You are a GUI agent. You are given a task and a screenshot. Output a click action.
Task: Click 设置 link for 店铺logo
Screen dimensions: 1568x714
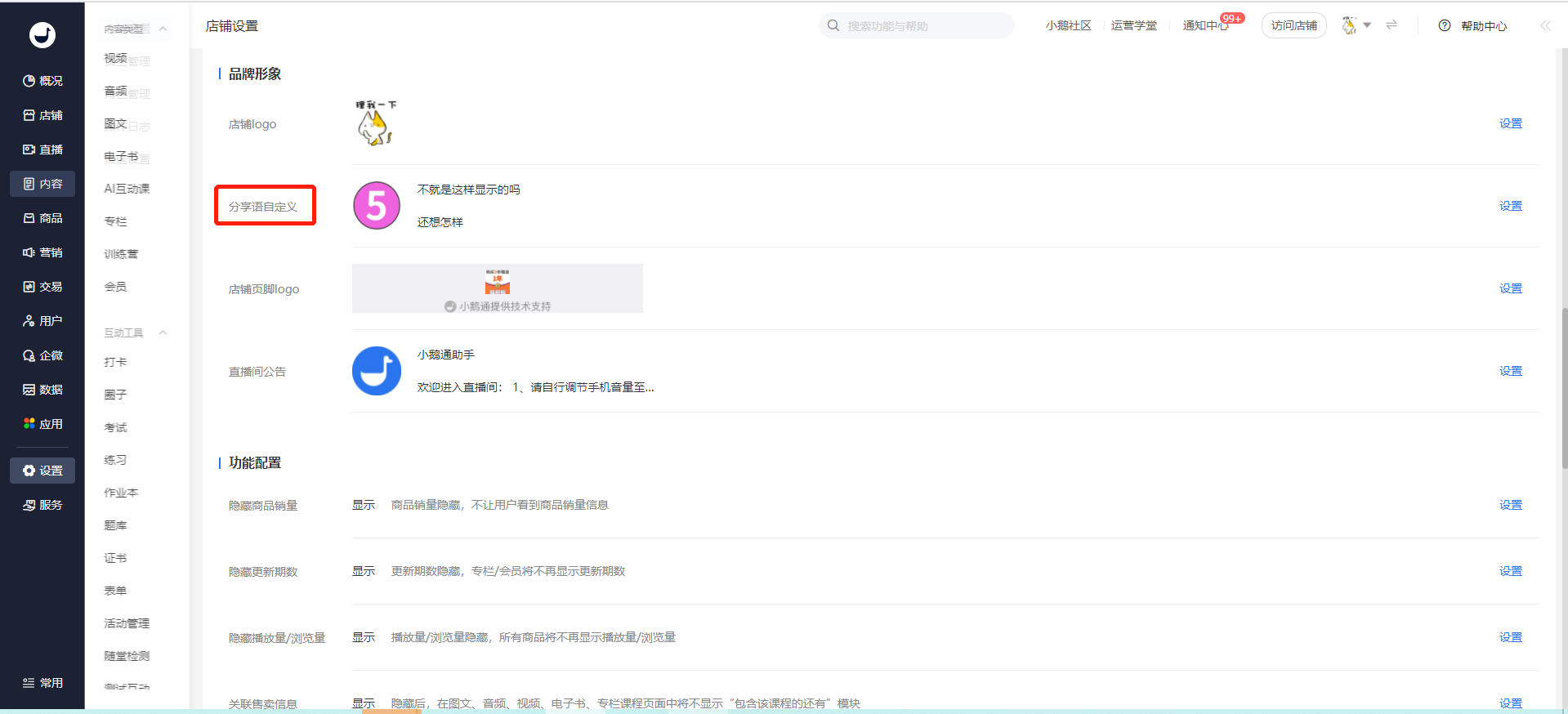tap(1510, 123)
